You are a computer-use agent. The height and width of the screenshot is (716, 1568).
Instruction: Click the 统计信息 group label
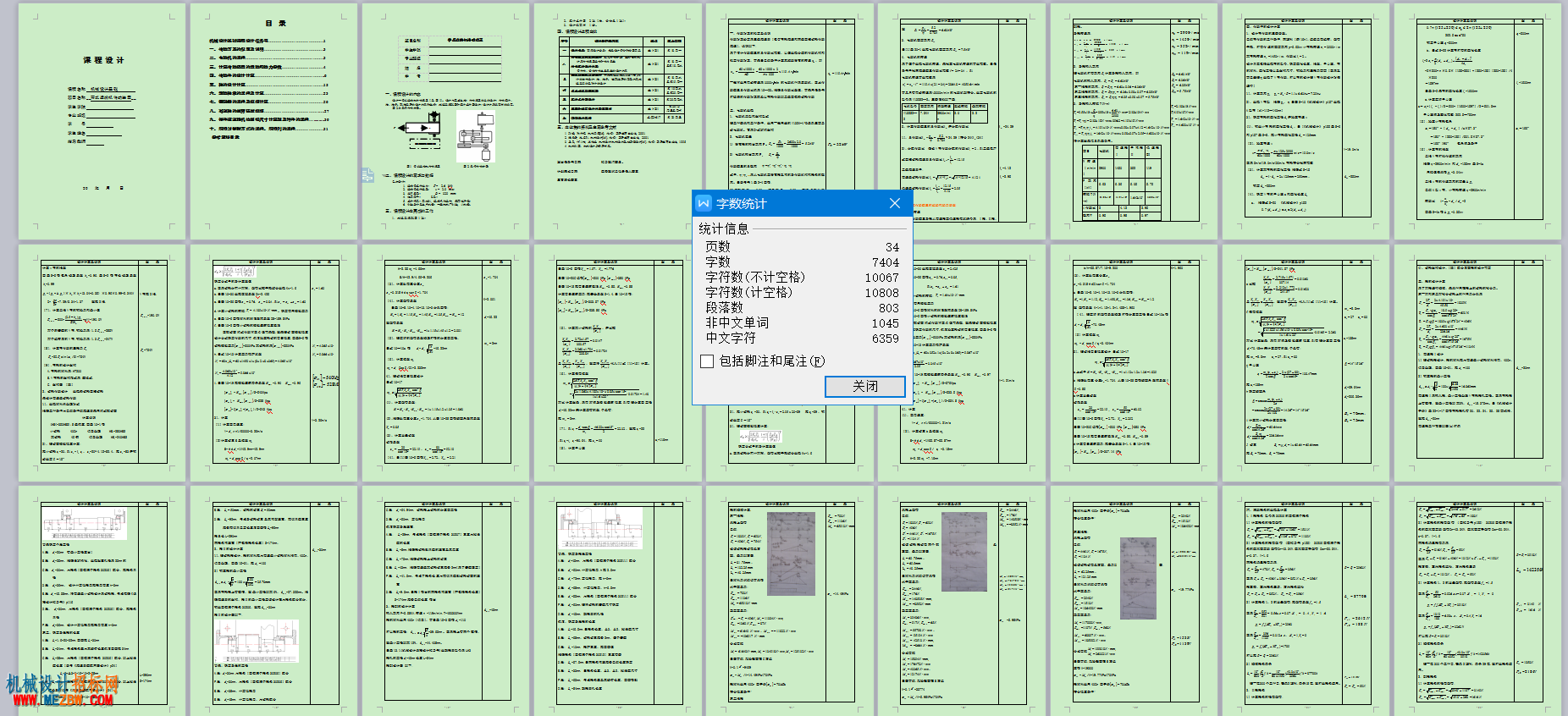tap(724, 229)
